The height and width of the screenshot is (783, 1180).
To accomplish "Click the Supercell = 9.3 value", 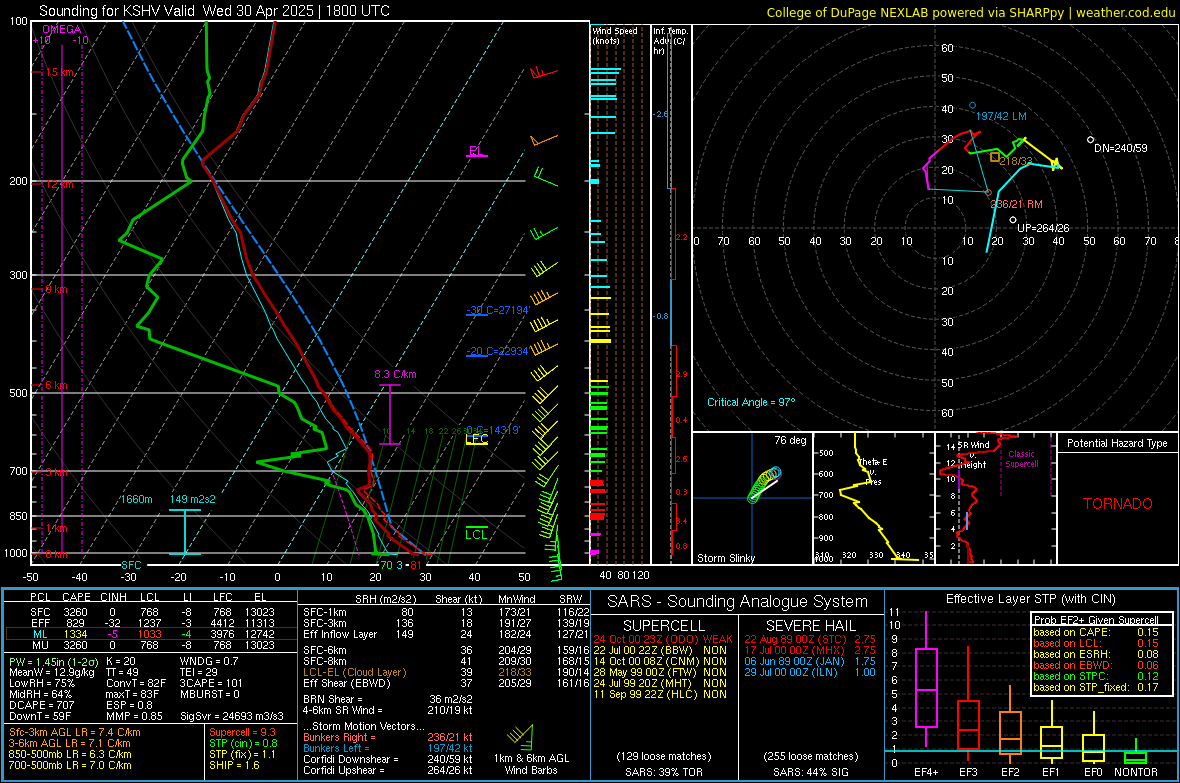I will click(x=242, y=732).
